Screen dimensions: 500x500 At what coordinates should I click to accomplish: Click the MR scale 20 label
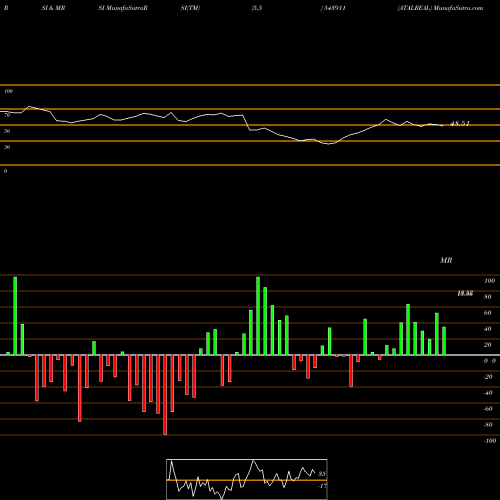[488, 345]
